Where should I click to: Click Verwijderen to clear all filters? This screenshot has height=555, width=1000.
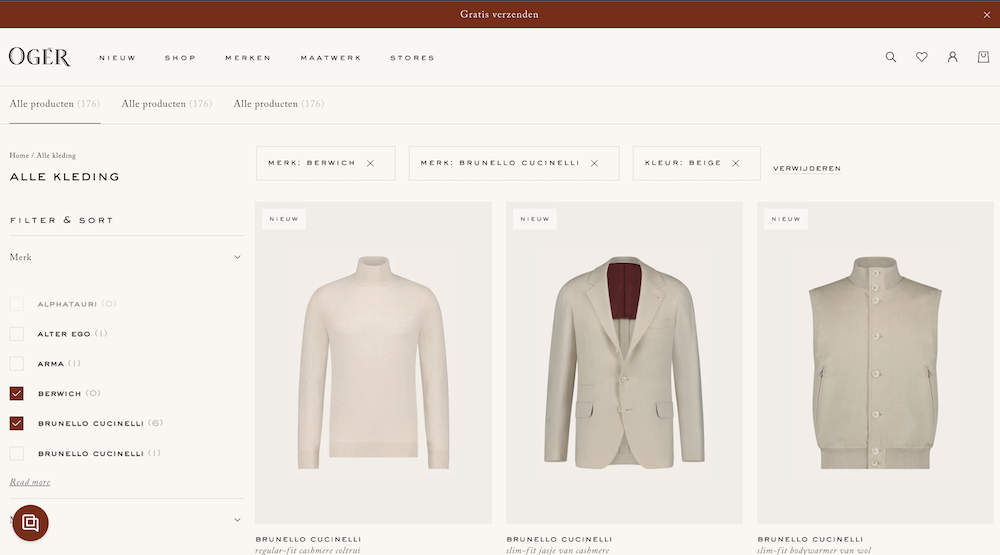[806, 169]
